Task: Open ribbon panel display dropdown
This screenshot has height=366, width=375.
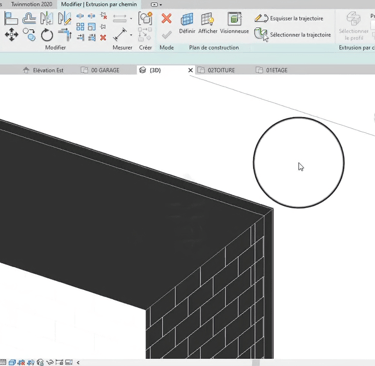Action: tap(156, 5)
